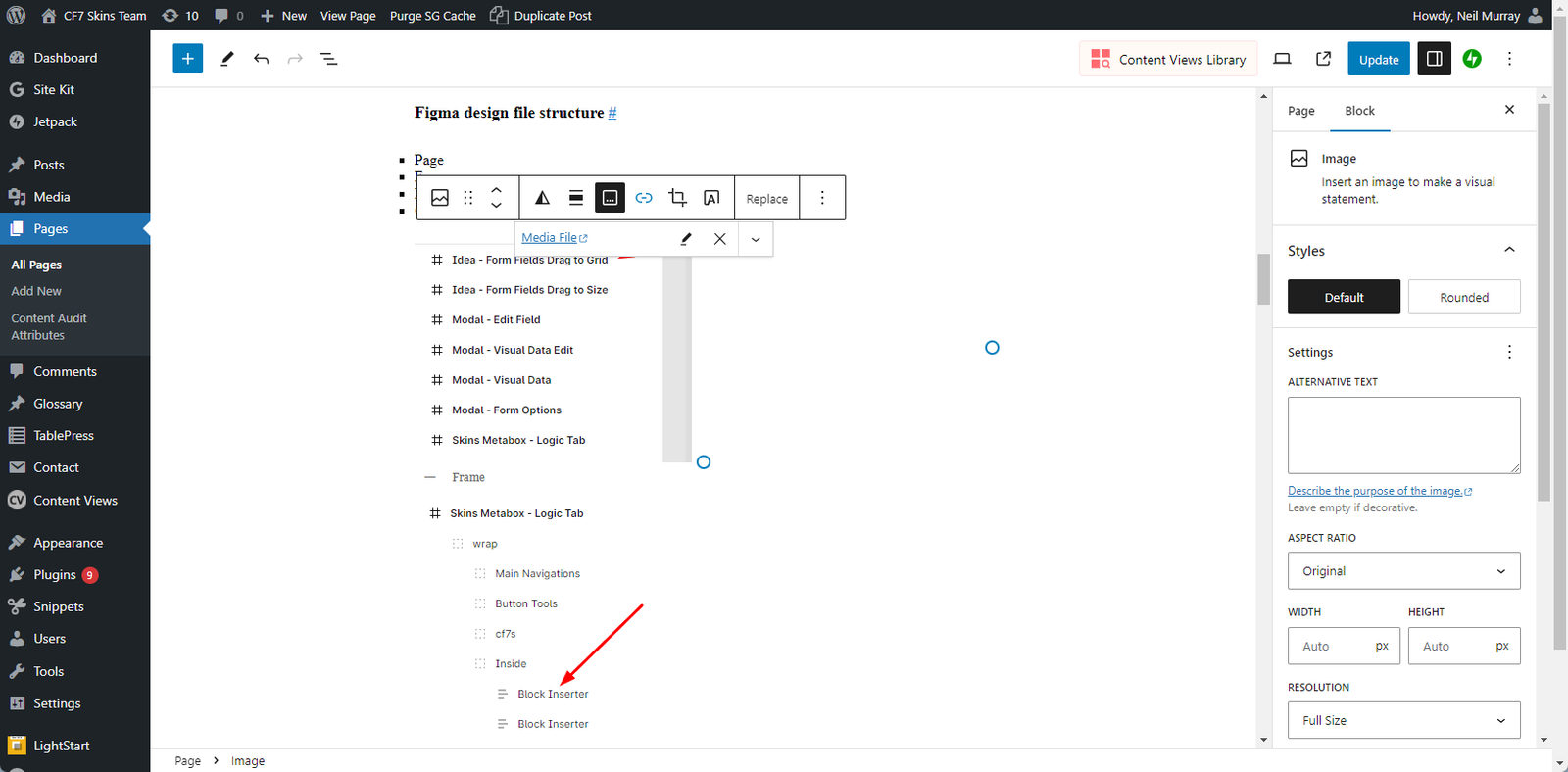The height and width of the screenshot is (772, 1568).
Task: Open the document overview list icon
Action: point(329,59)
